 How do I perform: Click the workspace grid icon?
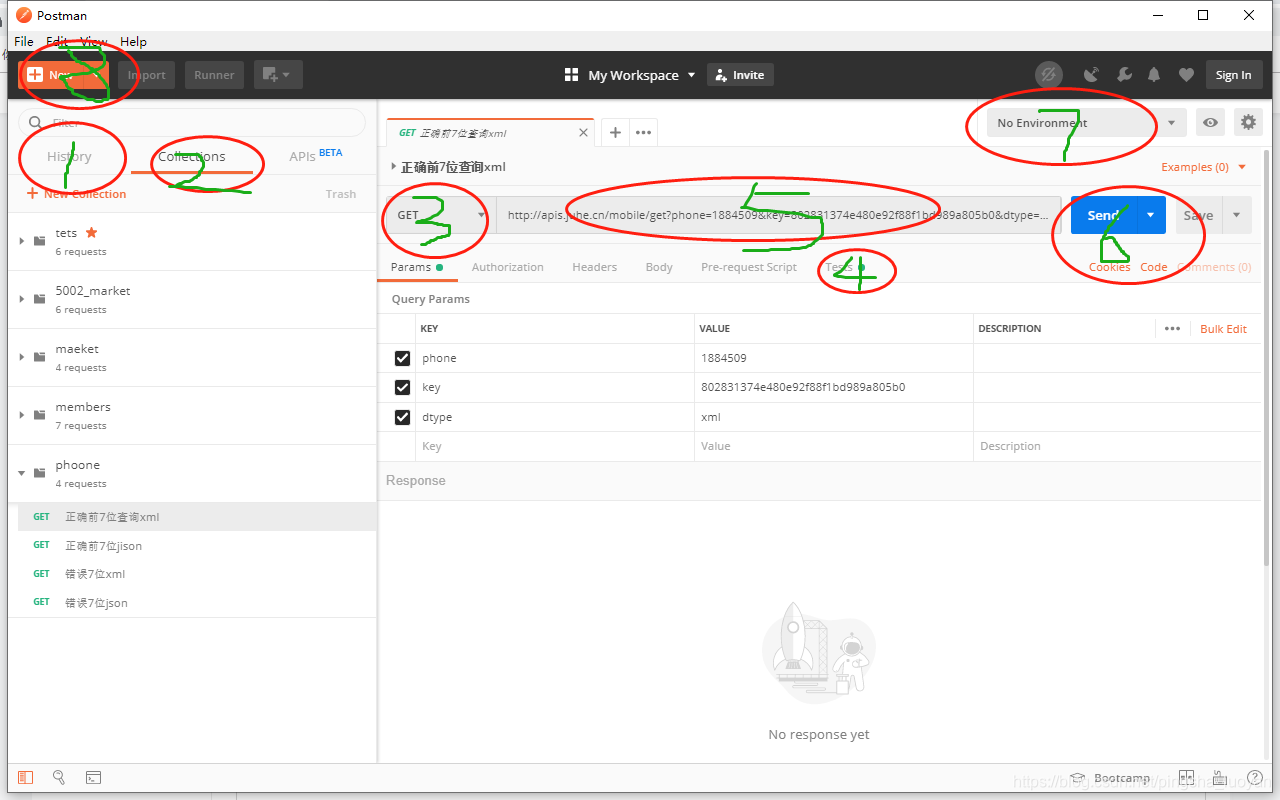pos(572,75)
